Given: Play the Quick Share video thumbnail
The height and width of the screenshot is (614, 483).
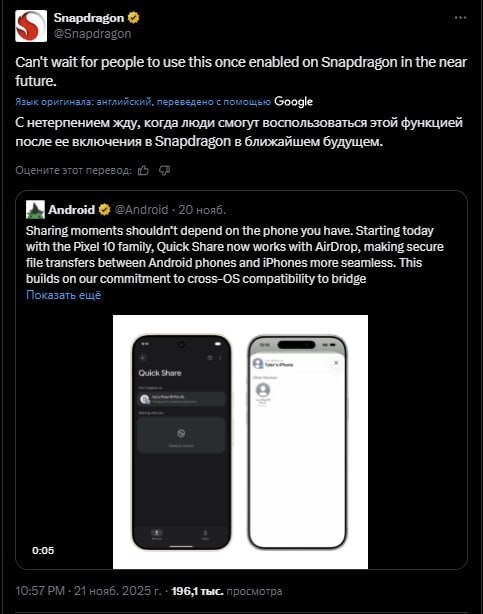Looking at the screenshot, I should (x=241, y=442).
